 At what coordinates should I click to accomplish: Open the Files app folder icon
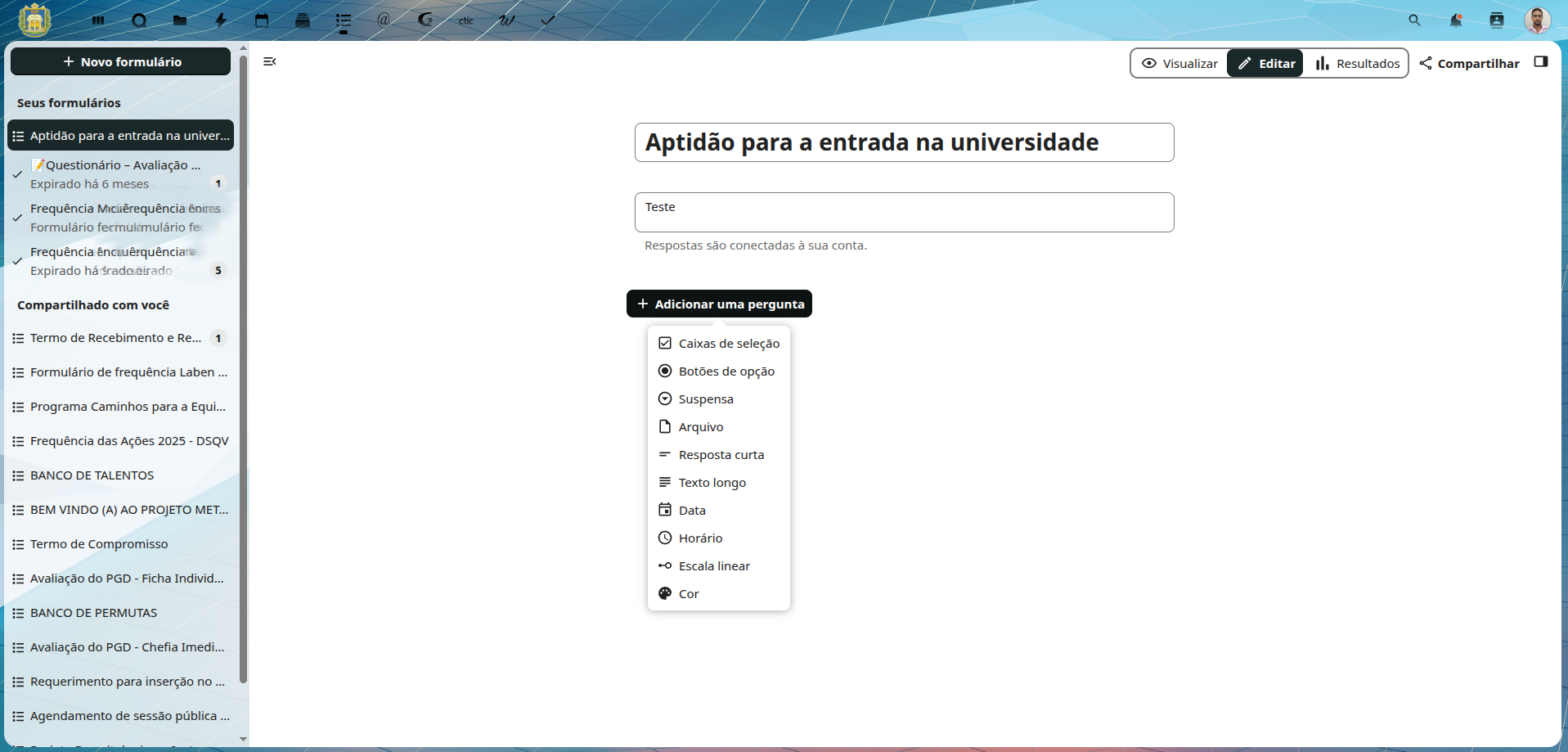click(x=180, y=20)
